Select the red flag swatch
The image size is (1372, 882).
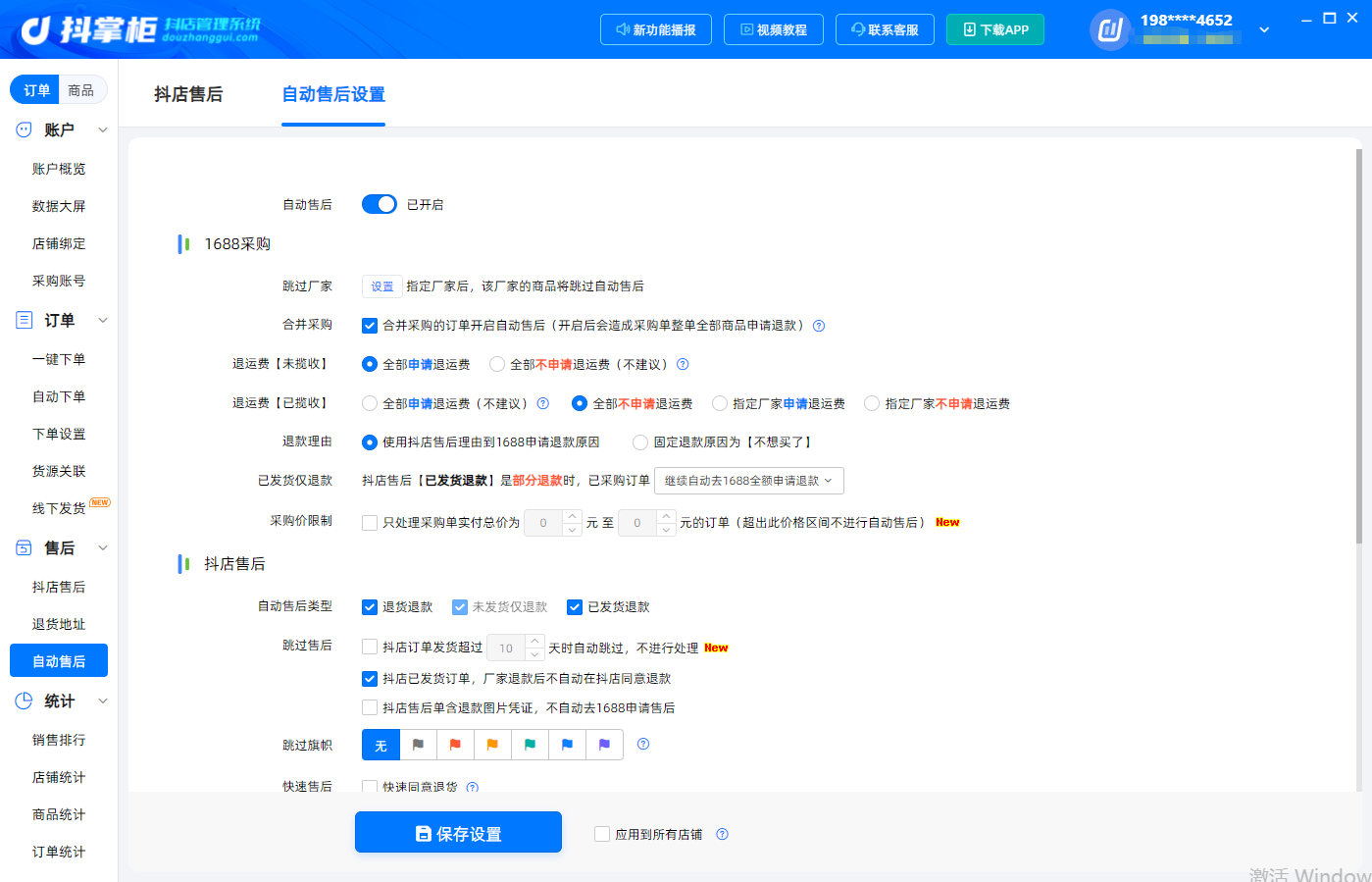click(x=455, y=745)
